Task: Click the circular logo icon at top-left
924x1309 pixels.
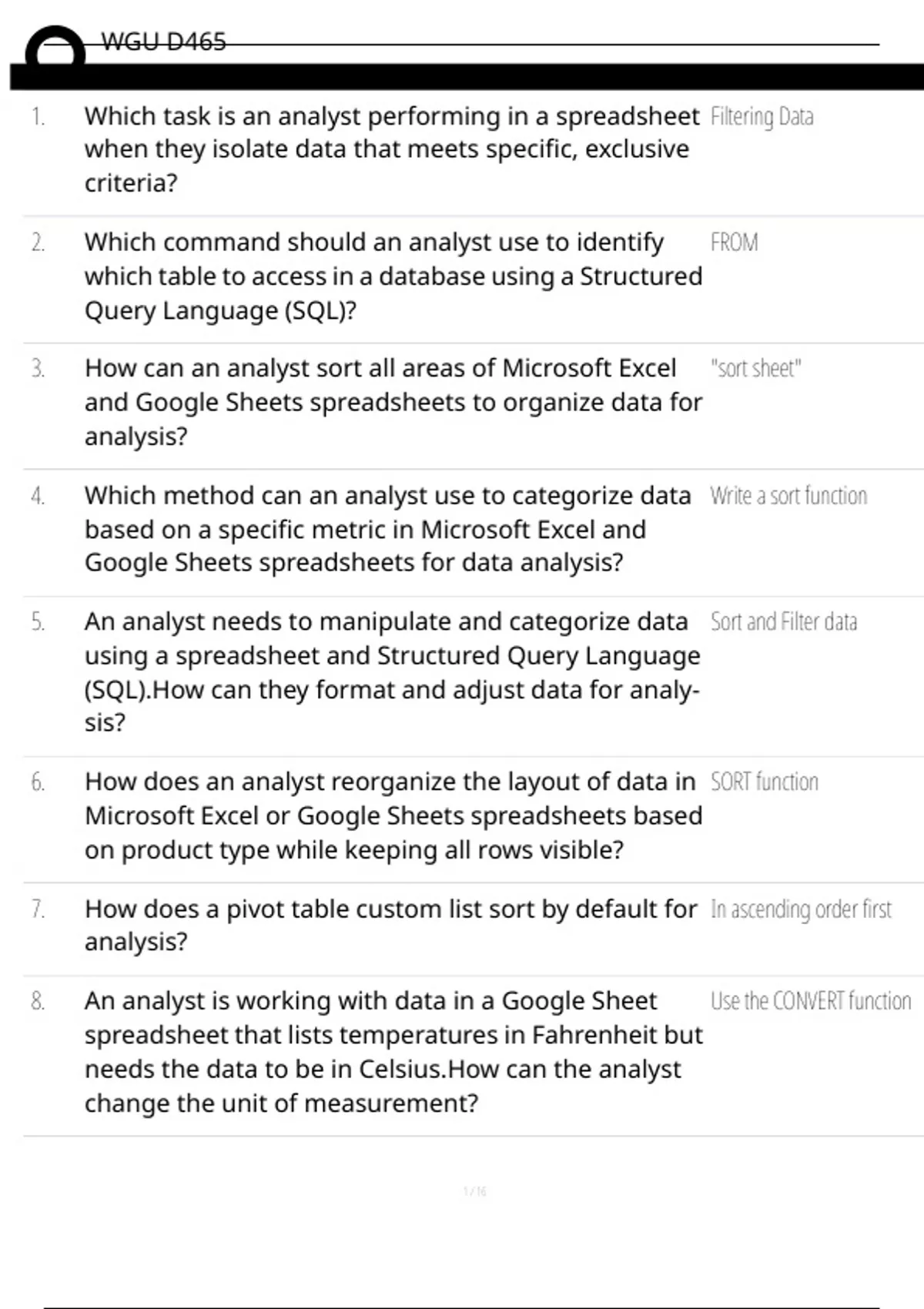Action: [55, 49]
